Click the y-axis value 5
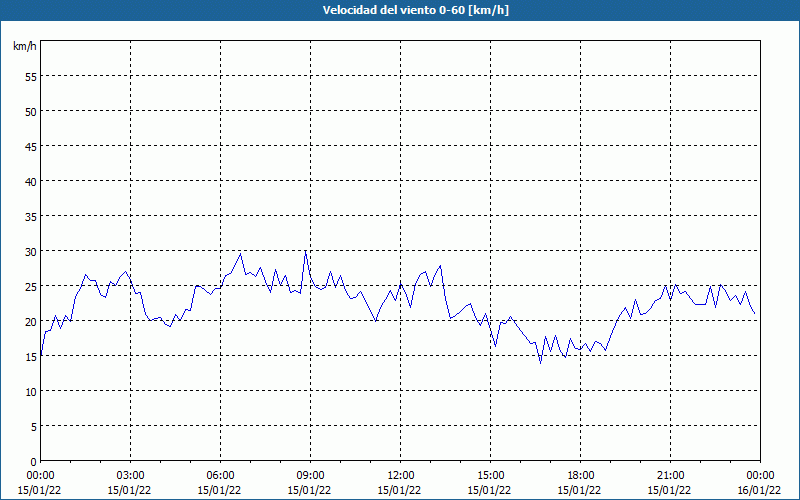800x500 pixels. (34, 427)
